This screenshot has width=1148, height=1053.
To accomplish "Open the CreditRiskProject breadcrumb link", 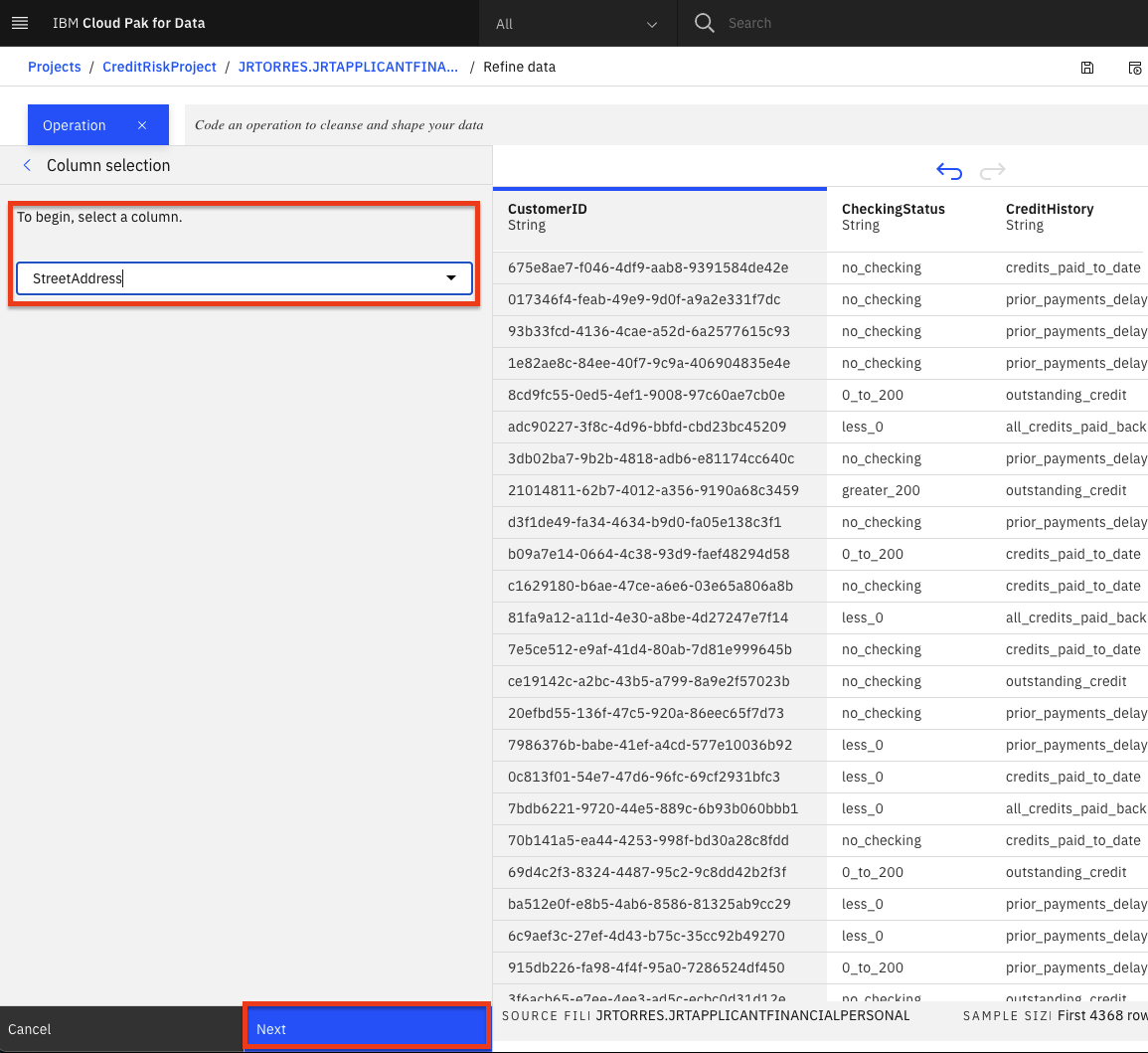I will (159, 67).
